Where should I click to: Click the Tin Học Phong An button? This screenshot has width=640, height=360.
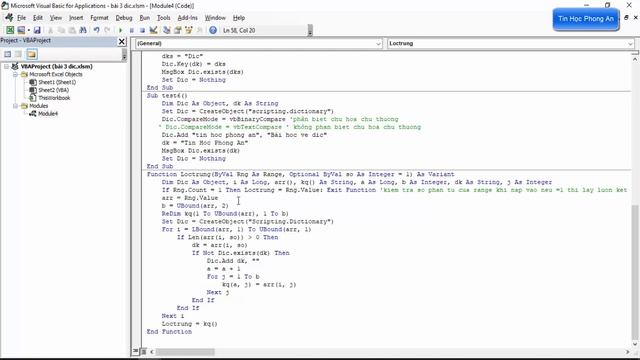pyautogui.click(x=586, y=19)
